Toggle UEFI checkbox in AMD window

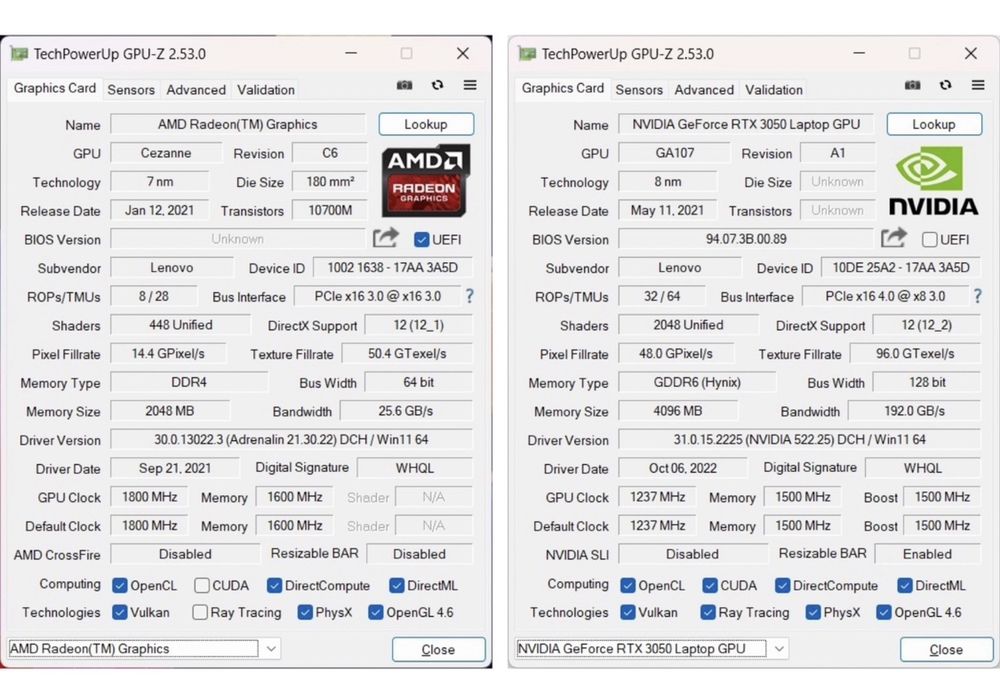pos(421,240)
